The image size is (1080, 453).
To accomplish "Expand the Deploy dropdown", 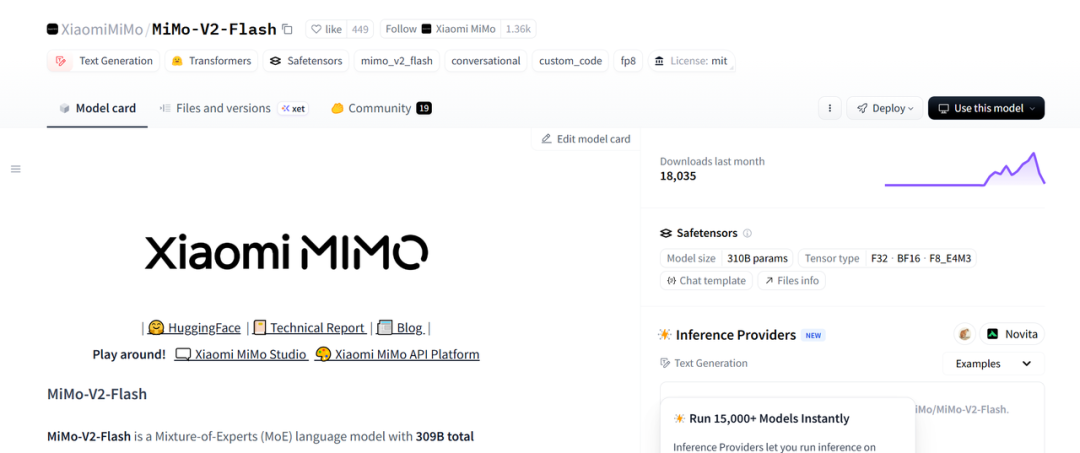I will pyautogui.click(x=883, y=108).
